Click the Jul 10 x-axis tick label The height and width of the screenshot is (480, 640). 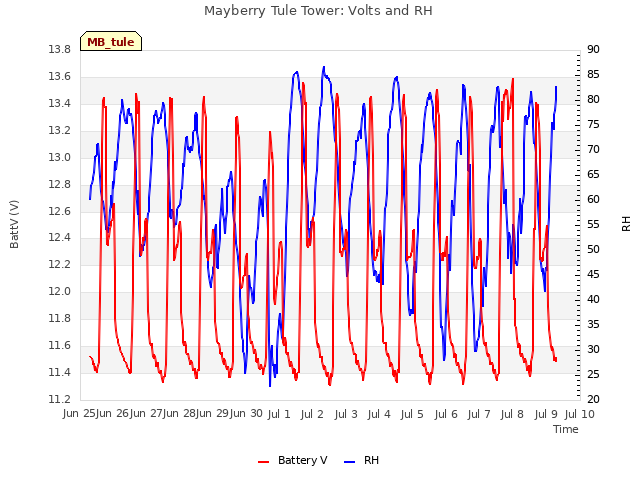[x=580, y=414]
